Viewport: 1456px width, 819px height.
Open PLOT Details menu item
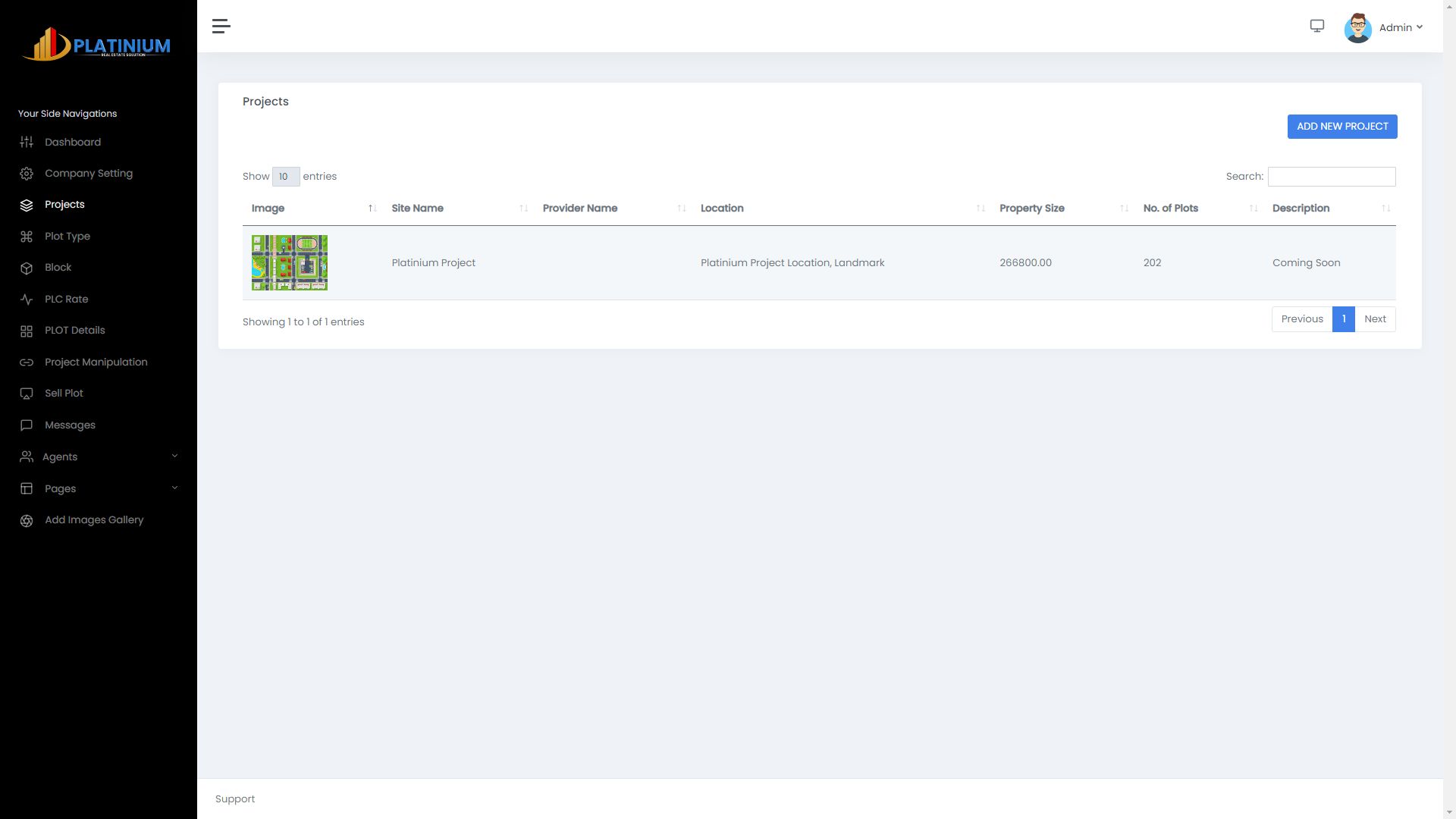pyautogui.click(x=74, y=331)
